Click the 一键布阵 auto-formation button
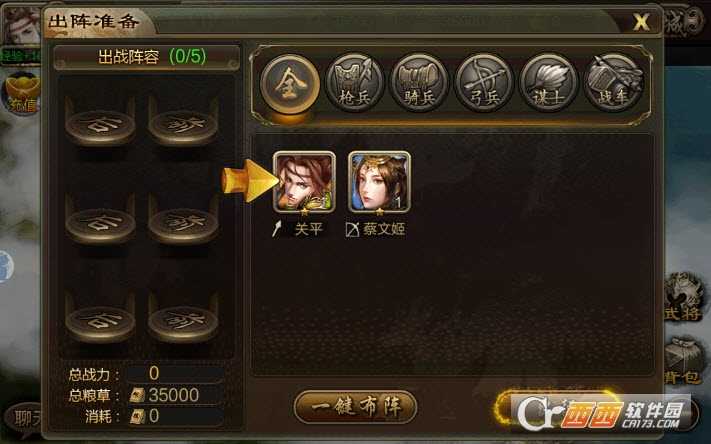The width and height of the screenshot is (711, 444). point(356,407)
